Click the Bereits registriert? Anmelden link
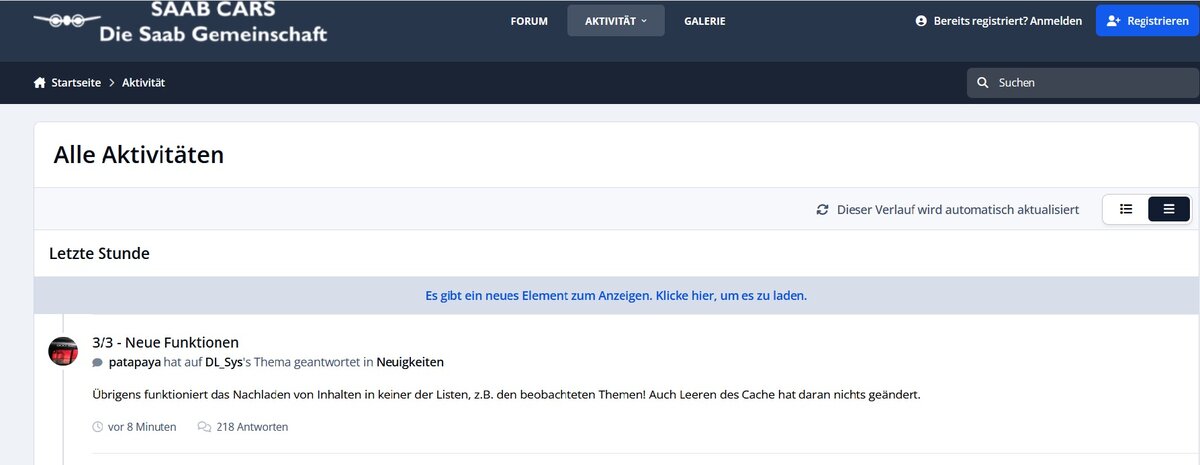Image resolution: width=1200 pixels, height=465 pixels. (1007, 21)
